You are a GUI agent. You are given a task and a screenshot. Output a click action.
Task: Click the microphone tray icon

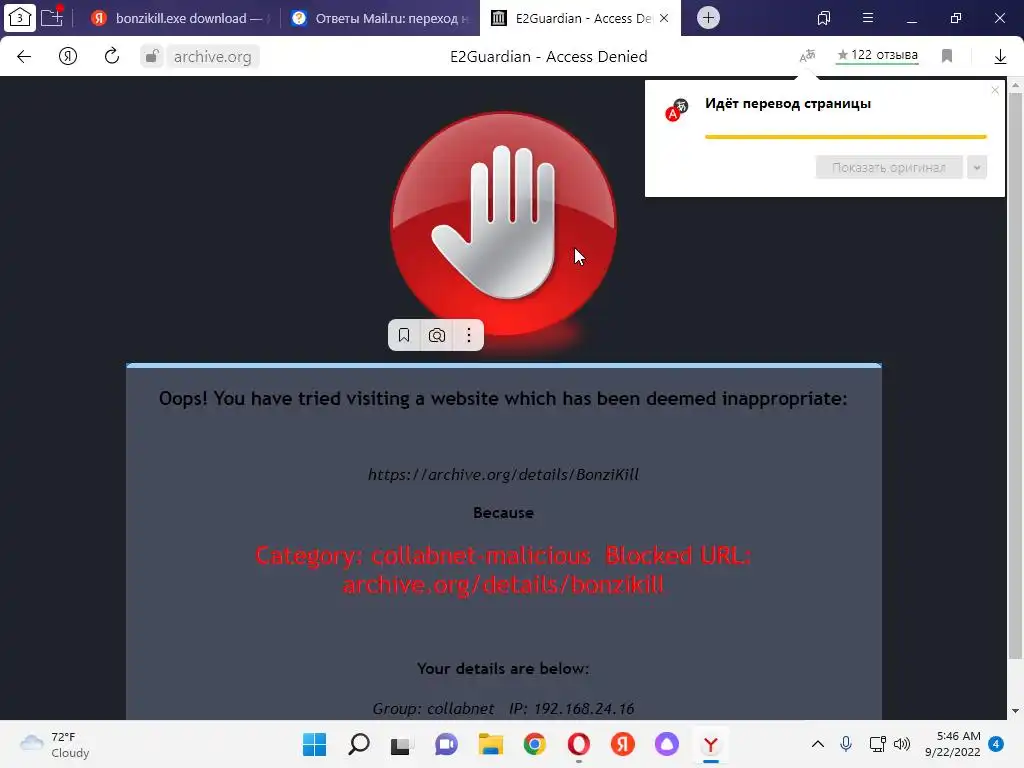coord(846,744)
